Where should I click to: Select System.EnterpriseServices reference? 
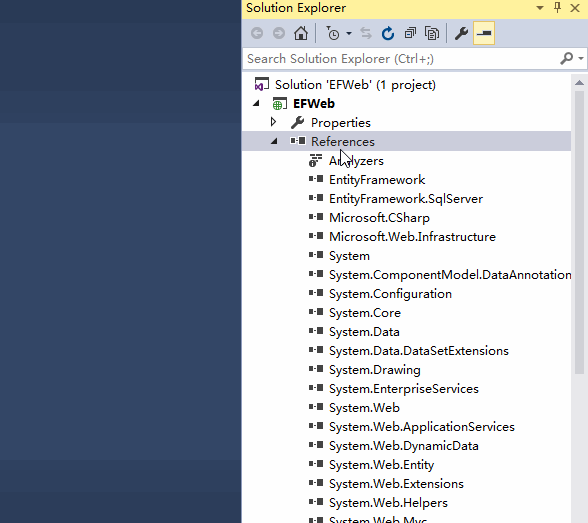(x=404, y=389)
